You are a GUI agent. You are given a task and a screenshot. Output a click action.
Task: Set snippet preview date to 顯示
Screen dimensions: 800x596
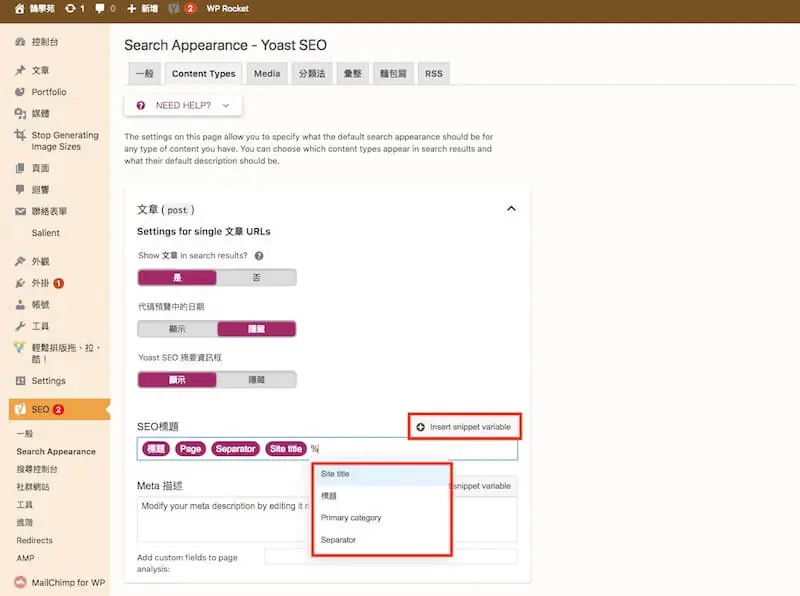click(x=177, y=329)
